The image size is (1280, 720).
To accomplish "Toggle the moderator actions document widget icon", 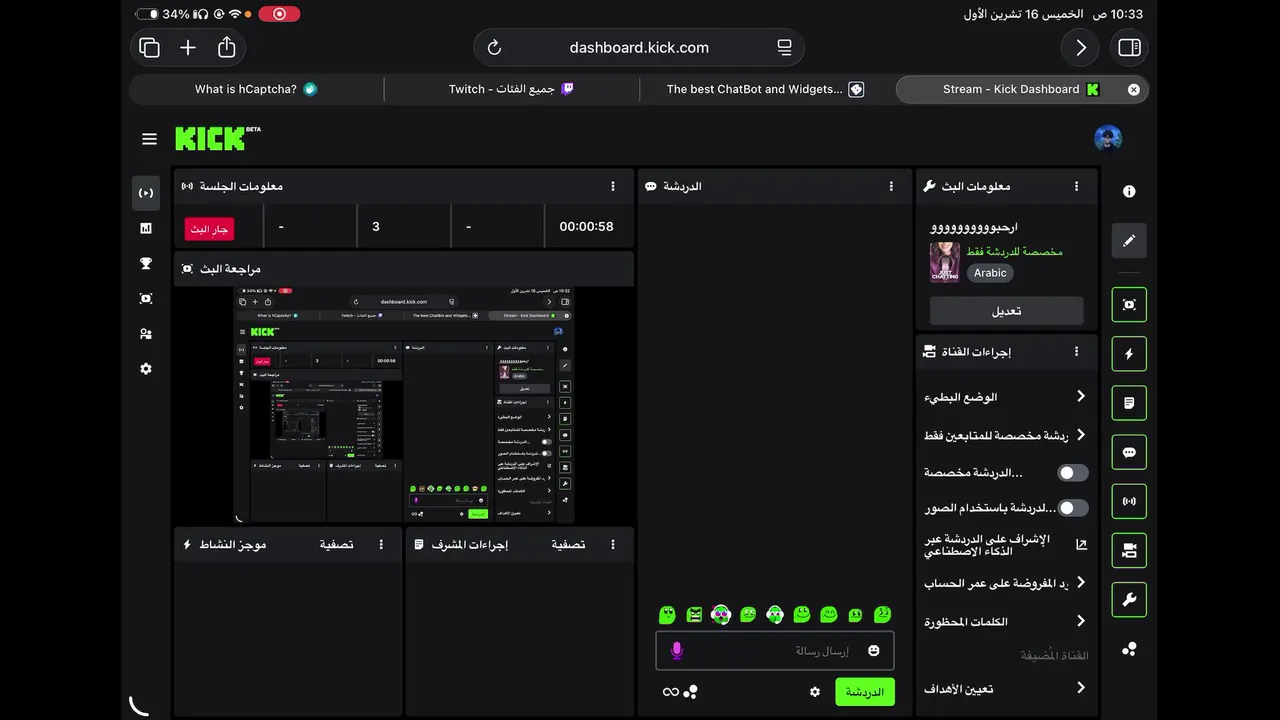I will (1129, 403).
